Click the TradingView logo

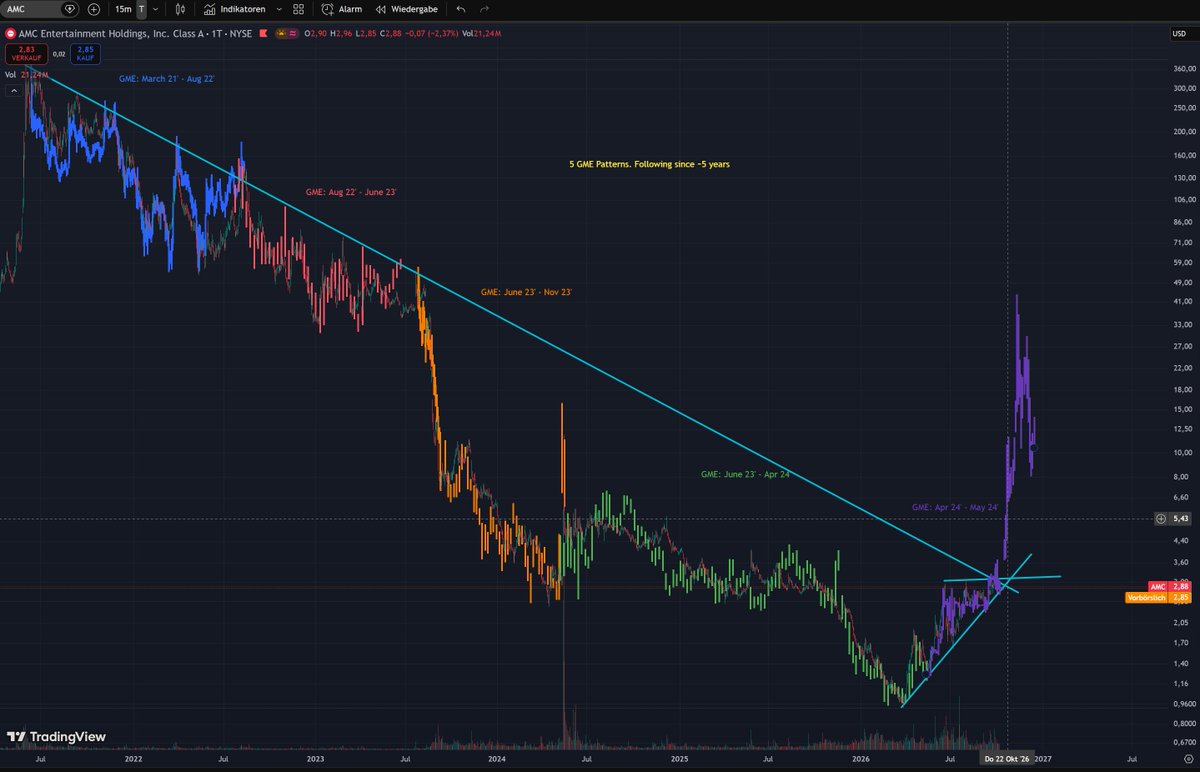[x=55, y=737]
